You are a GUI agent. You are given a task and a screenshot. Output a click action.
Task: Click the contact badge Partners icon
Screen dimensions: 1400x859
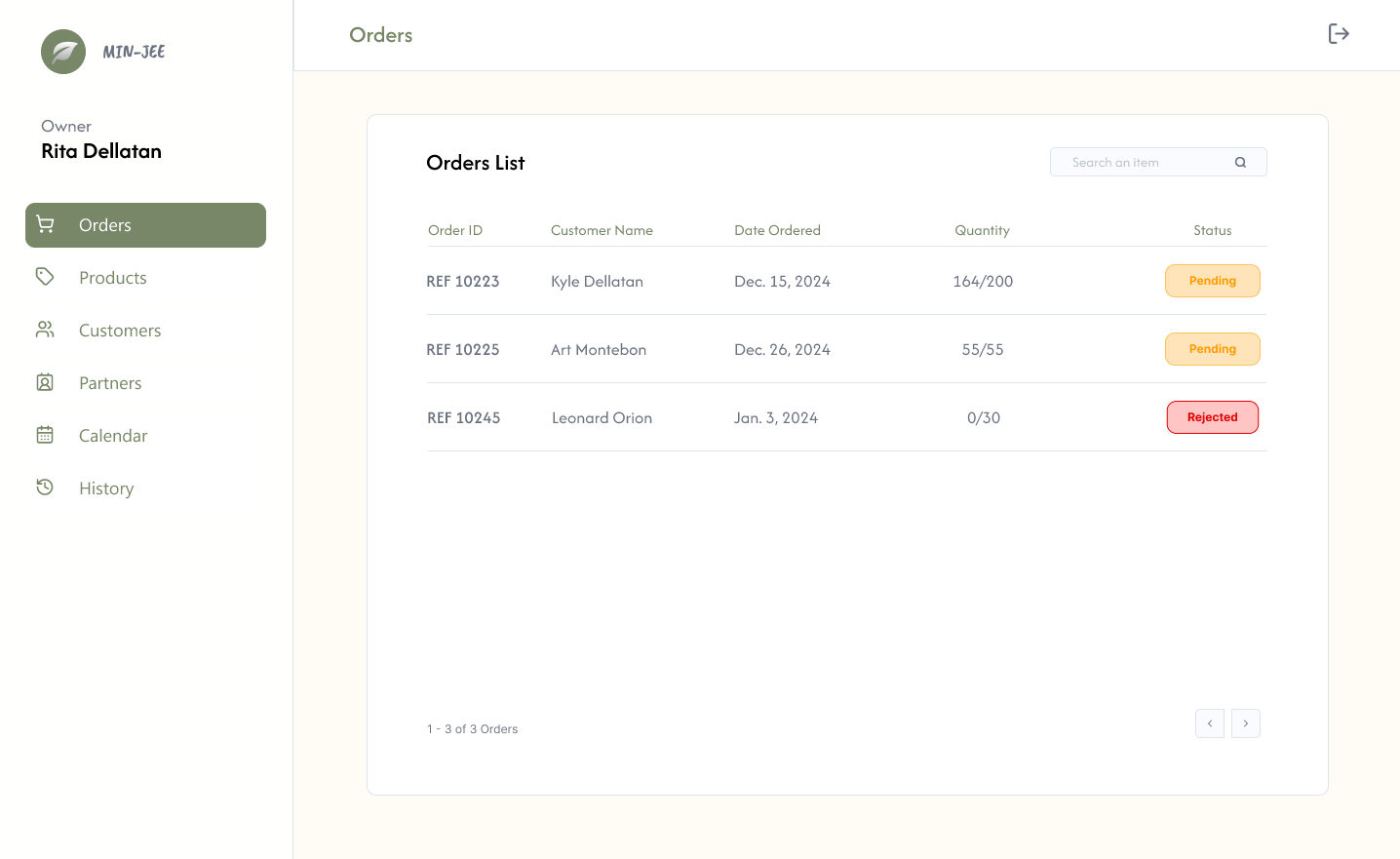pyautogui.click(x=45, y=382)
